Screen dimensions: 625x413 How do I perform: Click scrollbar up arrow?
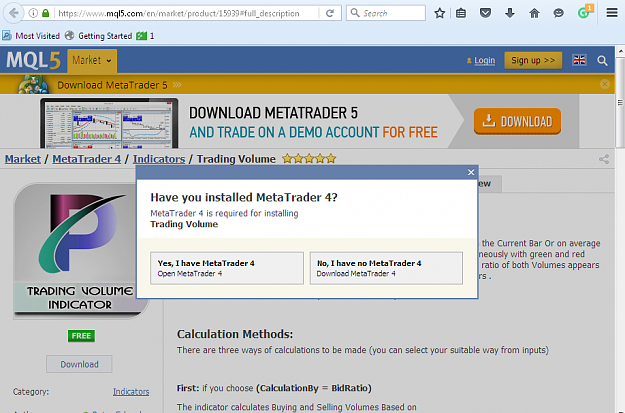(621, 52)
